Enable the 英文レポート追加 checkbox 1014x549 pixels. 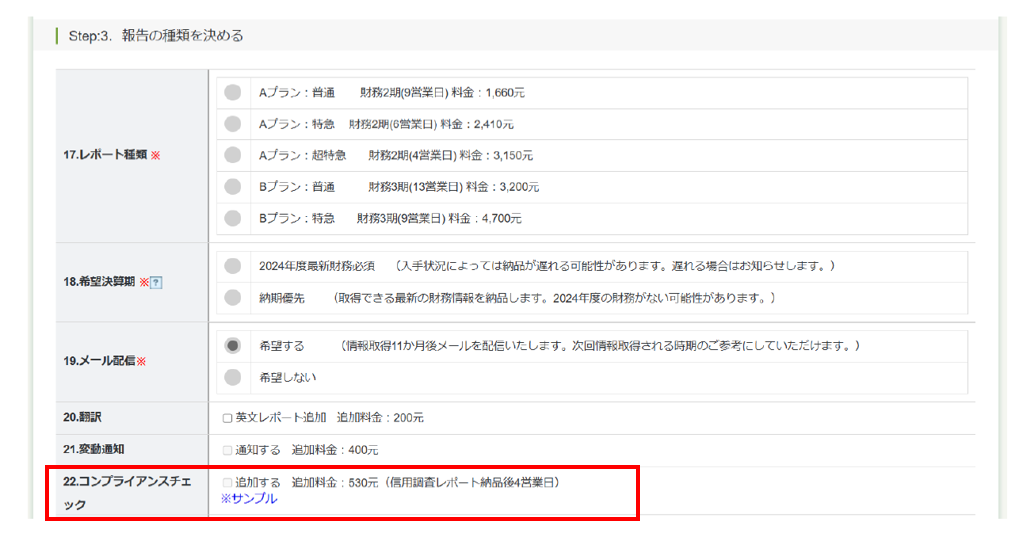coord(228,418)
